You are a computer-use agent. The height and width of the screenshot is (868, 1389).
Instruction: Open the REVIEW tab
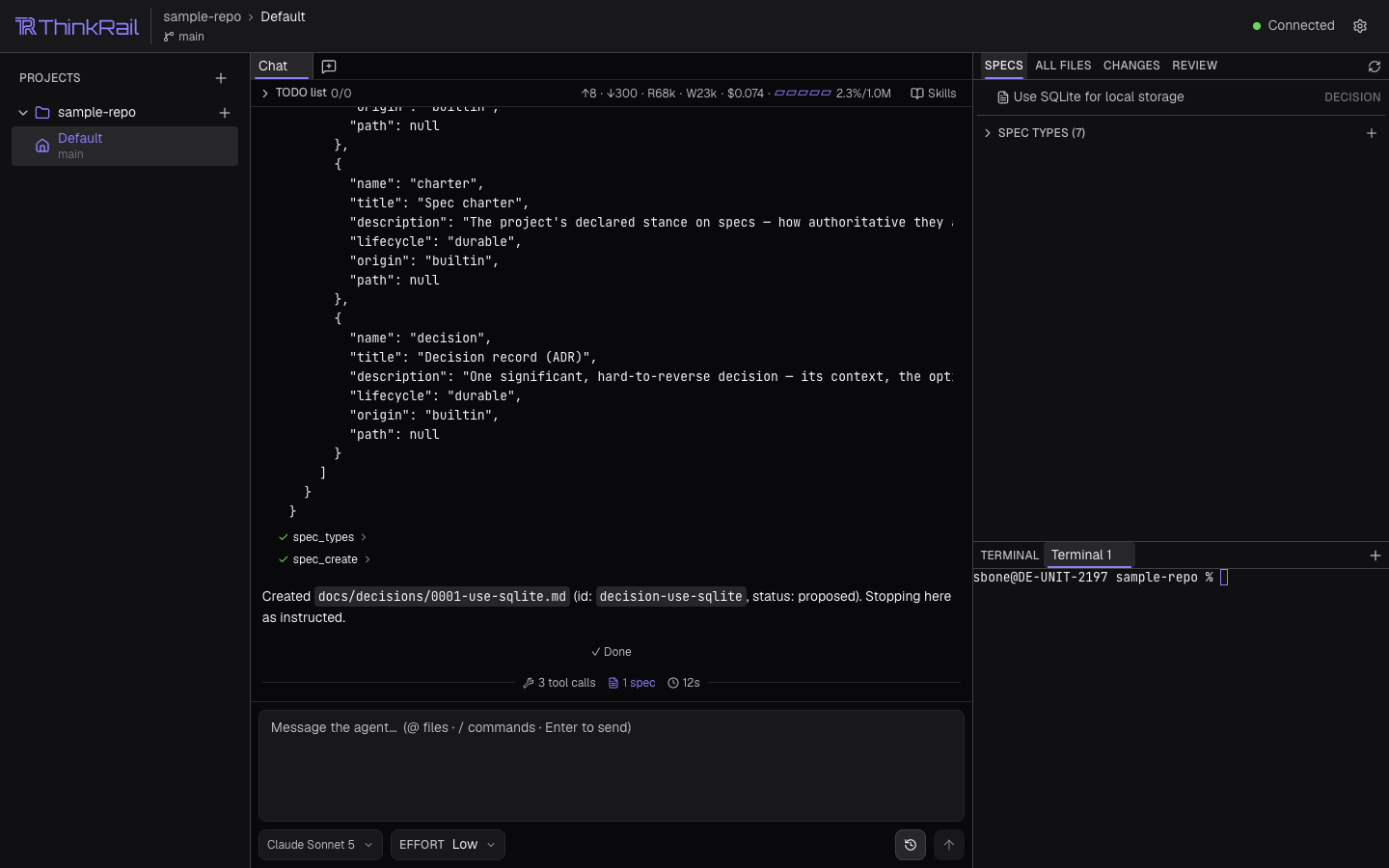point(1194,66)
